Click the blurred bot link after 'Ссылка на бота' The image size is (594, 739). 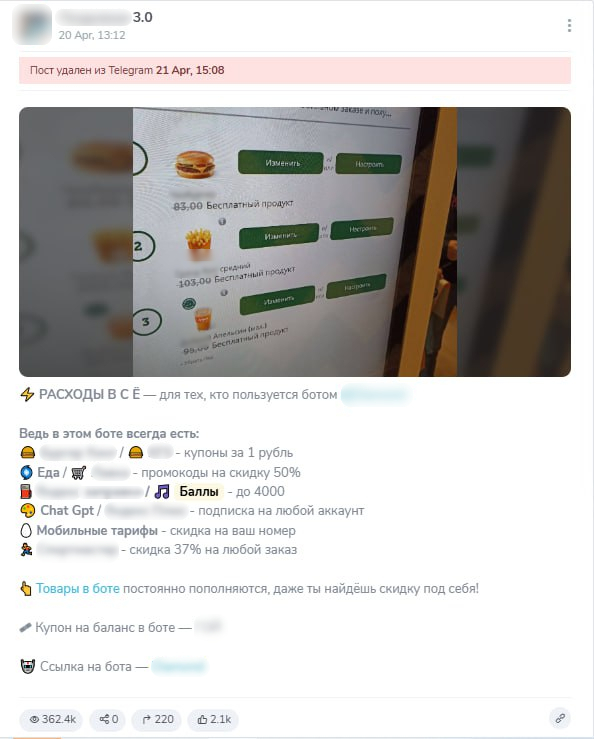coord(179,666)
